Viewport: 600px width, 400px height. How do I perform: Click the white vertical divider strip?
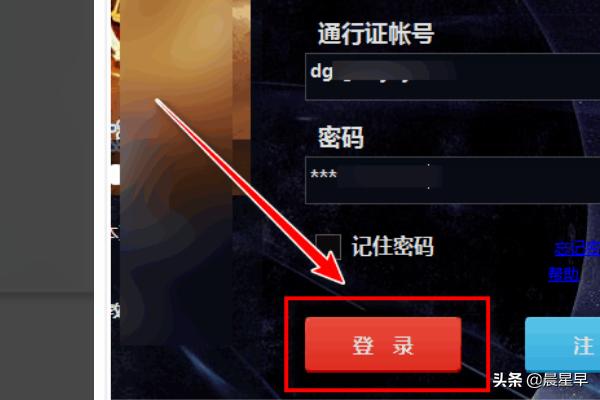click(x=103, y=200)
